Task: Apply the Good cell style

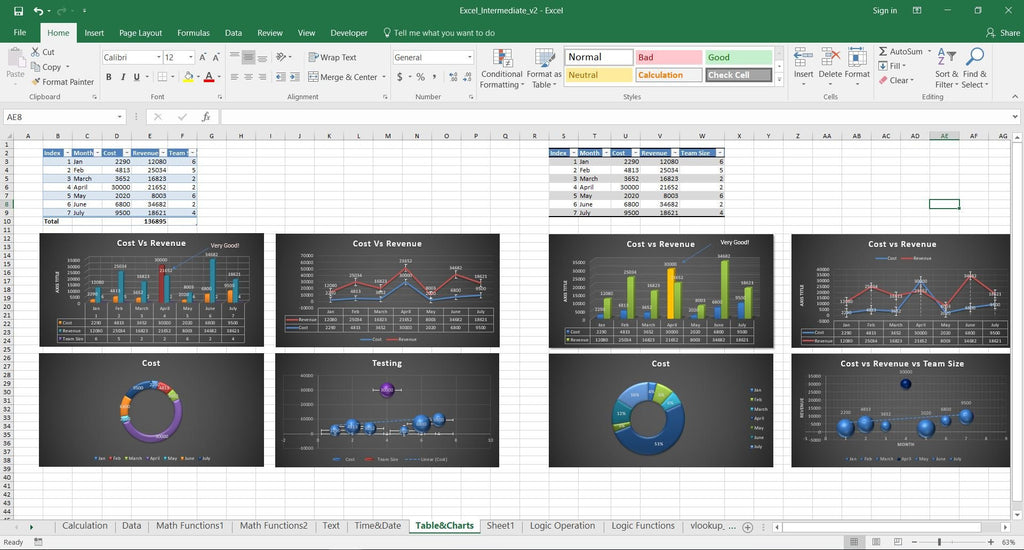Action: pos(739,57)
